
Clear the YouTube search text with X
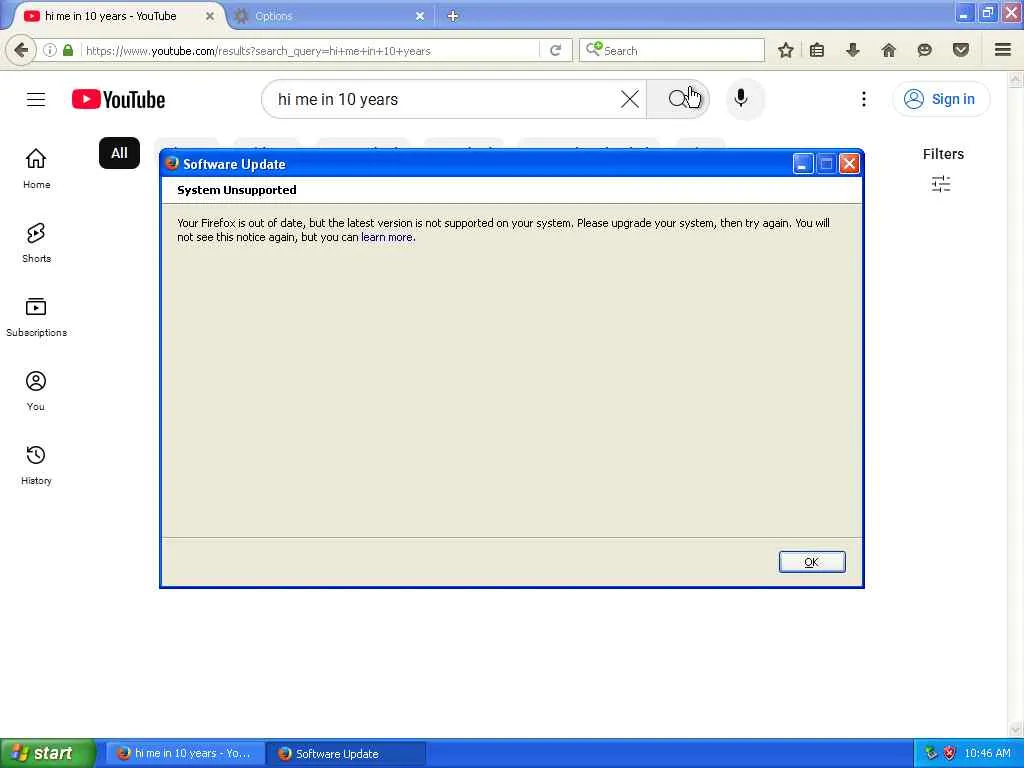pos(630,99)
